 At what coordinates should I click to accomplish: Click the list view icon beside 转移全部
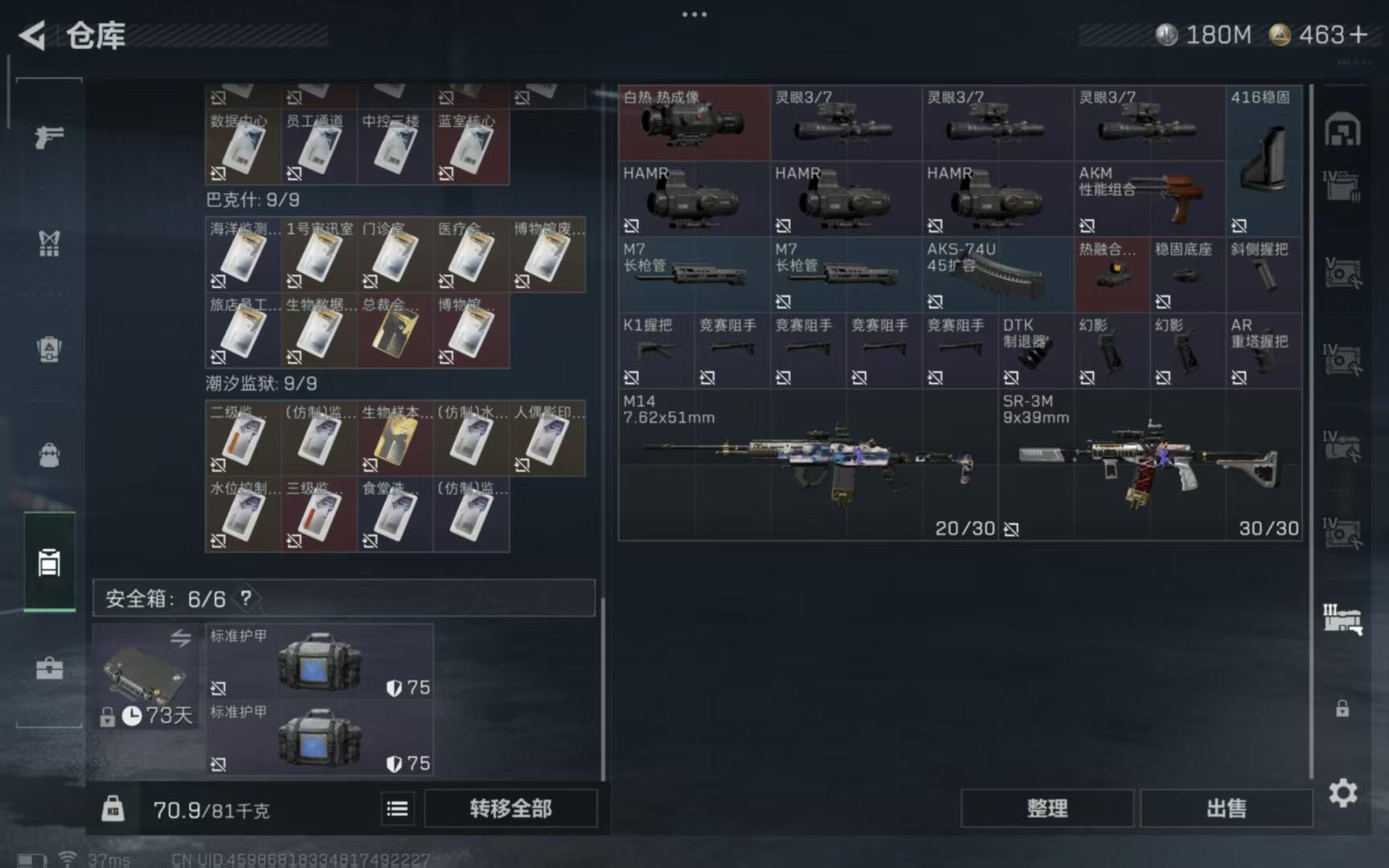(397, 809)
